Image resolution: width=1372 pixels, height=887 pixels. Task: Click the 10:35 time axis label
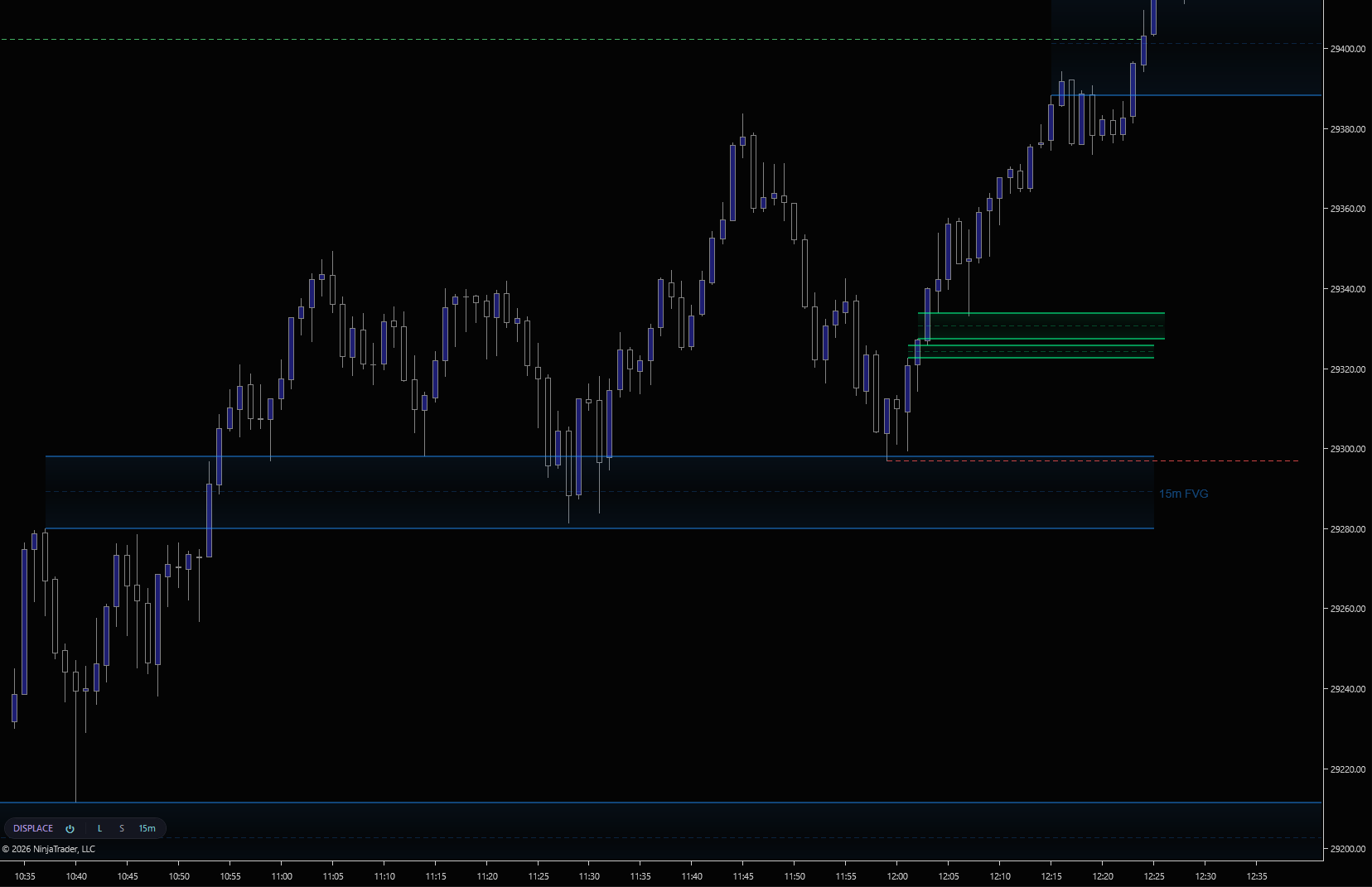click(25, 876)
